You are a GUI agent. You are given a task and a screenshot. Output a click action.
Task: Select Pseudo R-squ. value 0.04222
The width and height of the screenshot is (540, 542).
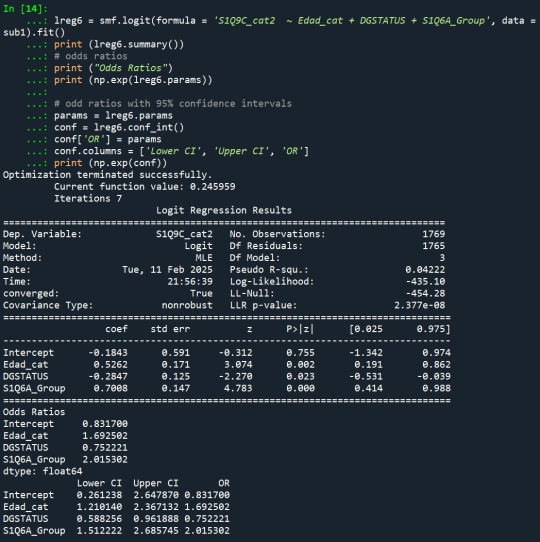[425, 270]
